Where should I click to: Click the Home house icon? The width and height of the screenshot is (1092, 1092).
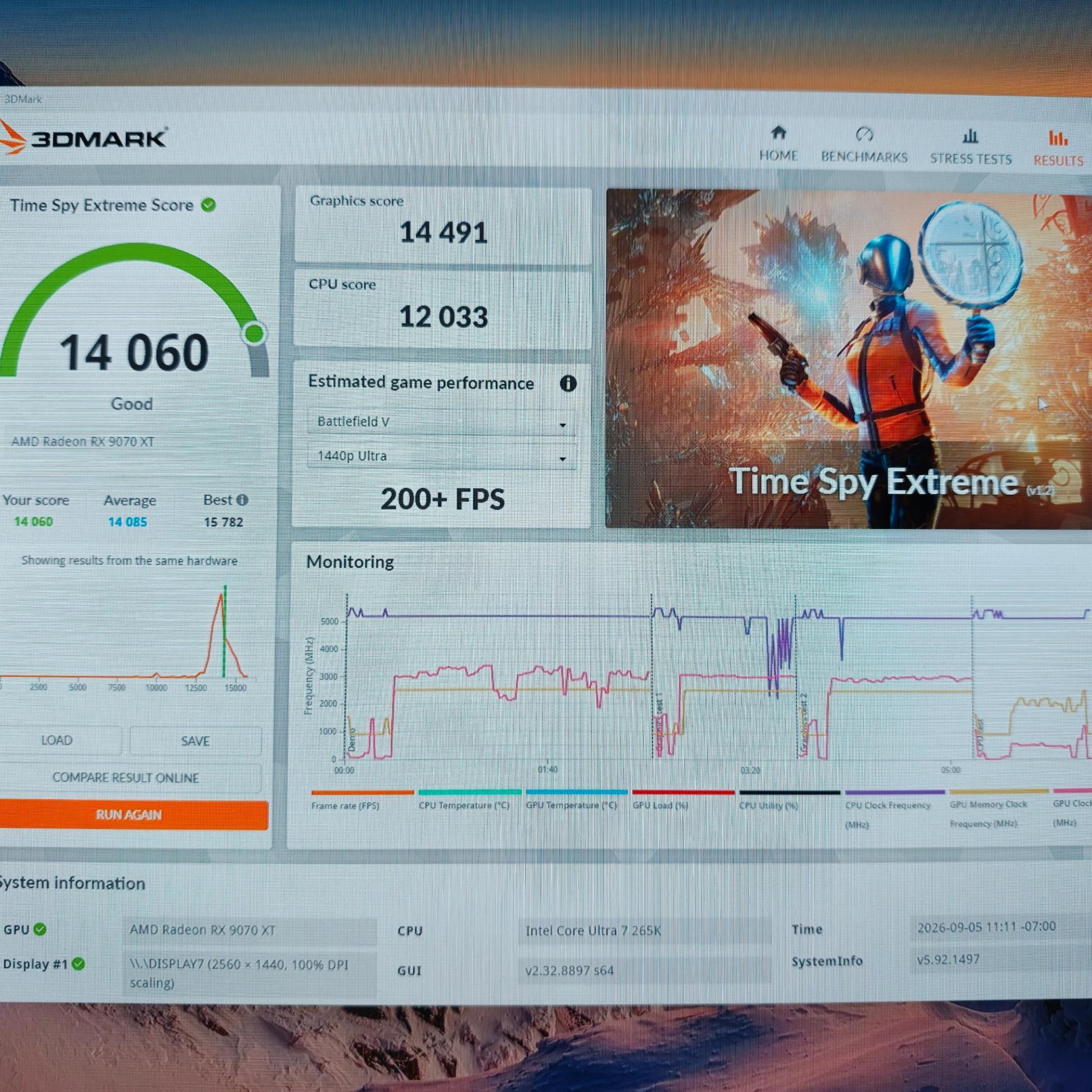point(778,133)
